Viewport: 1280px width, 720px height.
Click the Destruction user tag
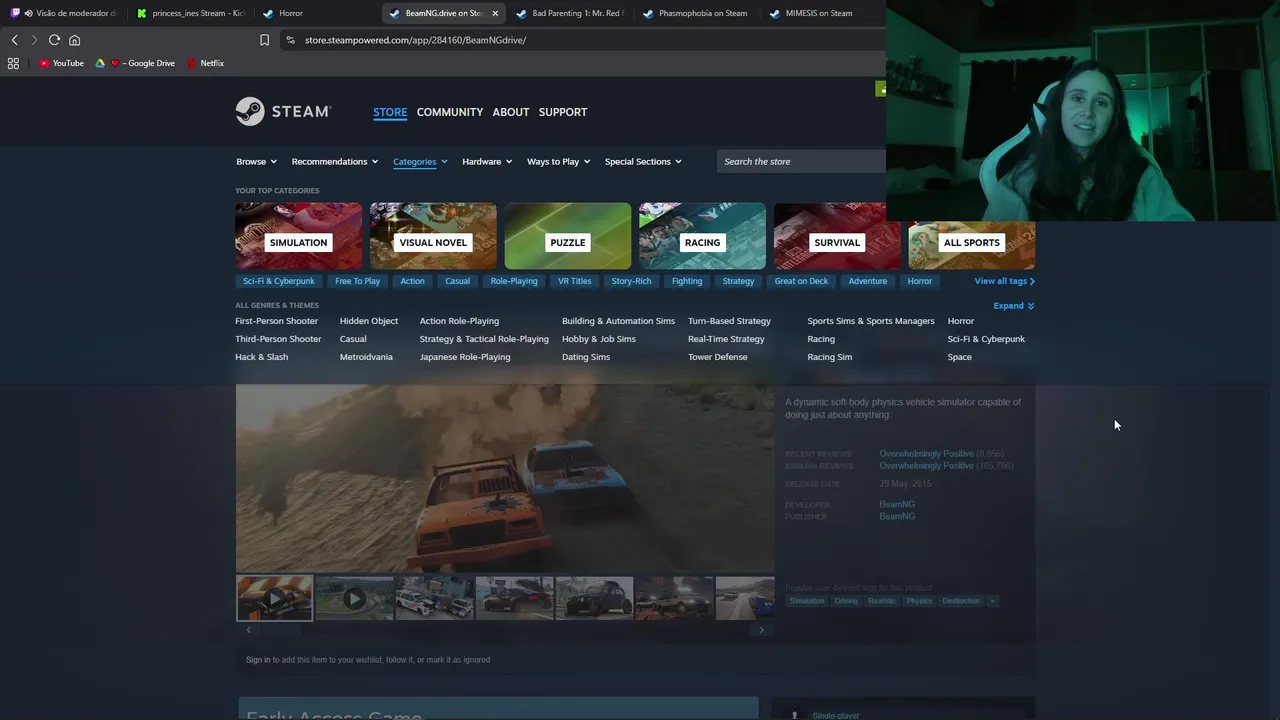[961, 601]
